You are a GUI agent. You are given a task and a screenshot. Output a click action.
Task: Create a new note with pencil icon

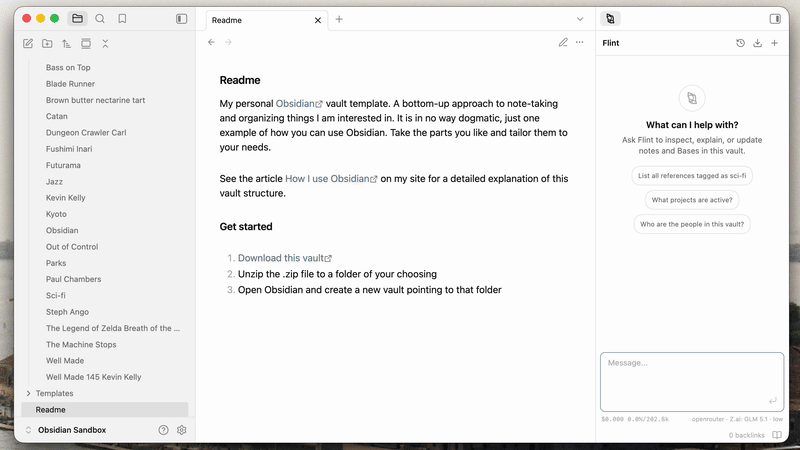point(28,44)
